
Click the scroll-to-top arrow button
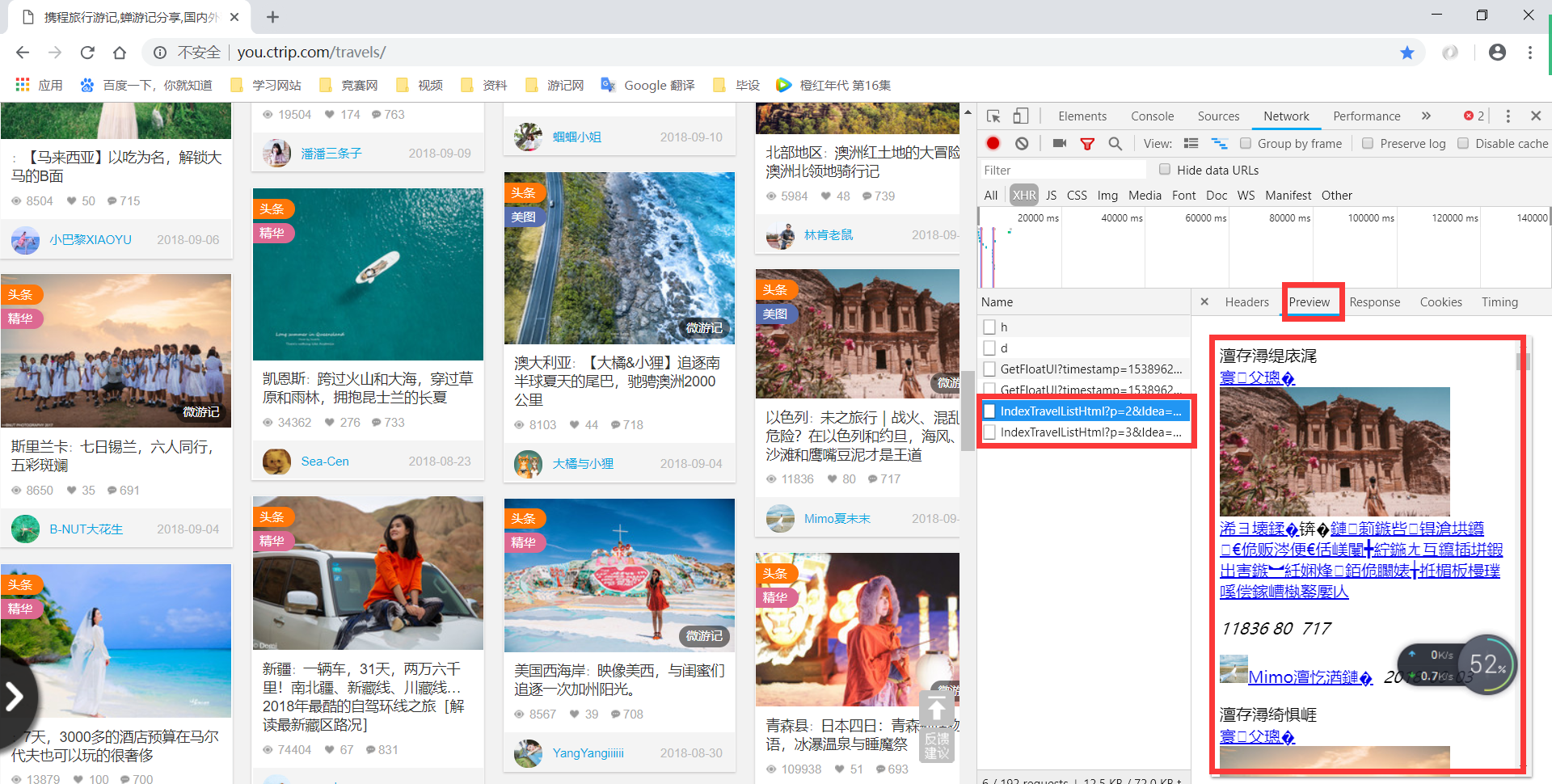[937, 710]
